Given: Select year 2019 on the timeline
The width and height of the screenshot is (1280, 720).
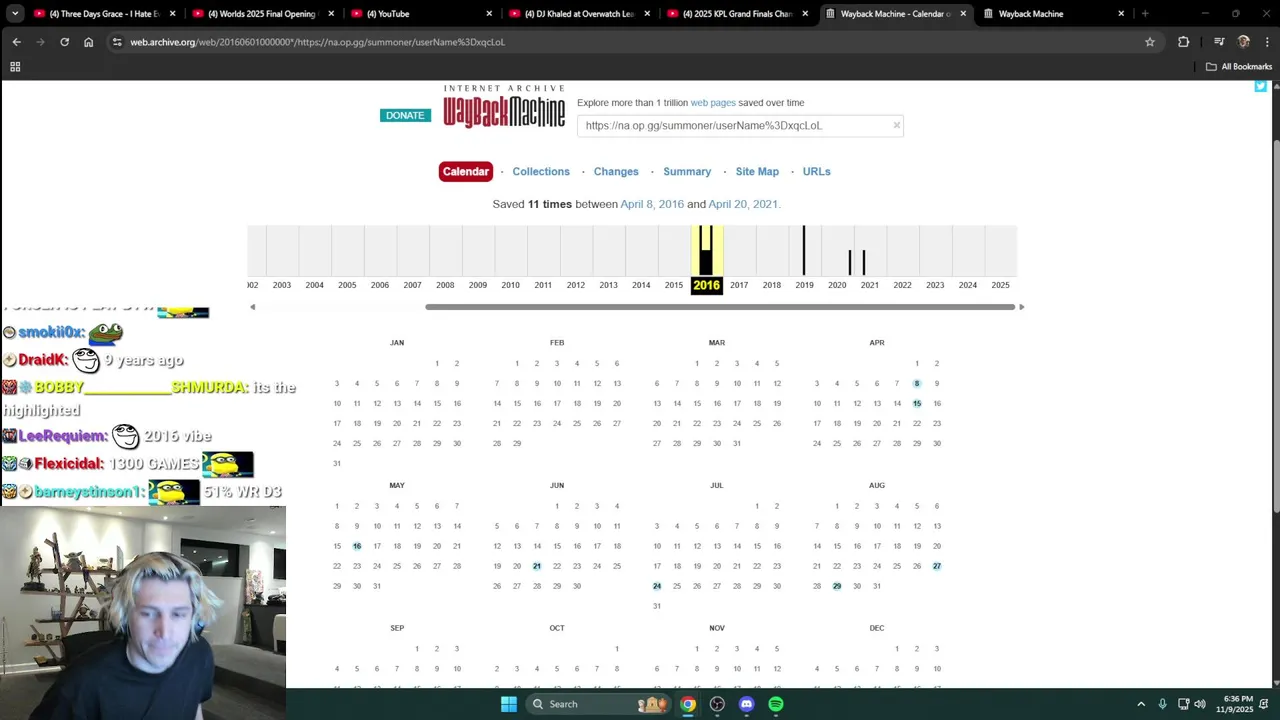Looking at the screenshot, I should 804,285.
